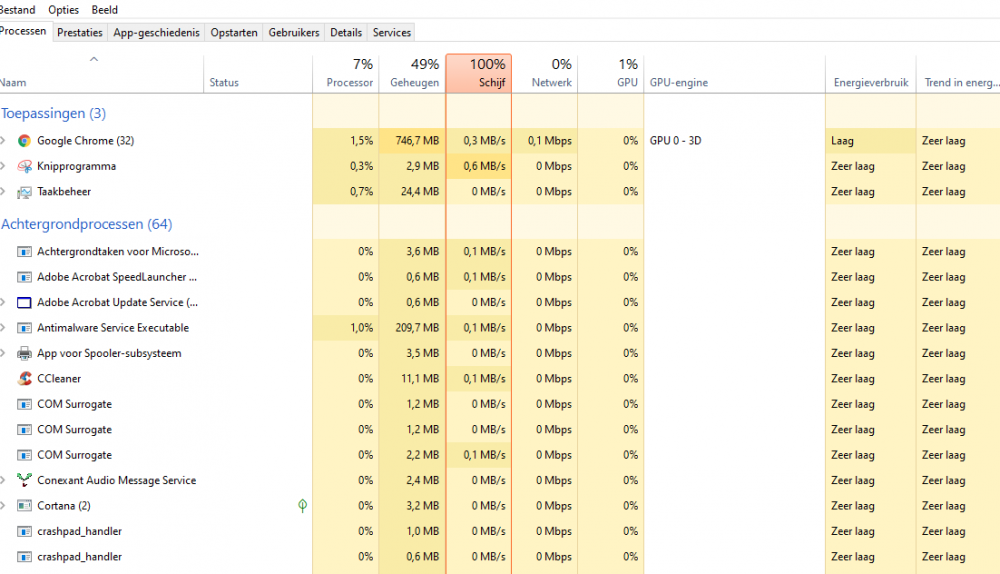This screenshot has width=1000, height=574.
Task: Open the Bestand menu
Action: (17, 10)
